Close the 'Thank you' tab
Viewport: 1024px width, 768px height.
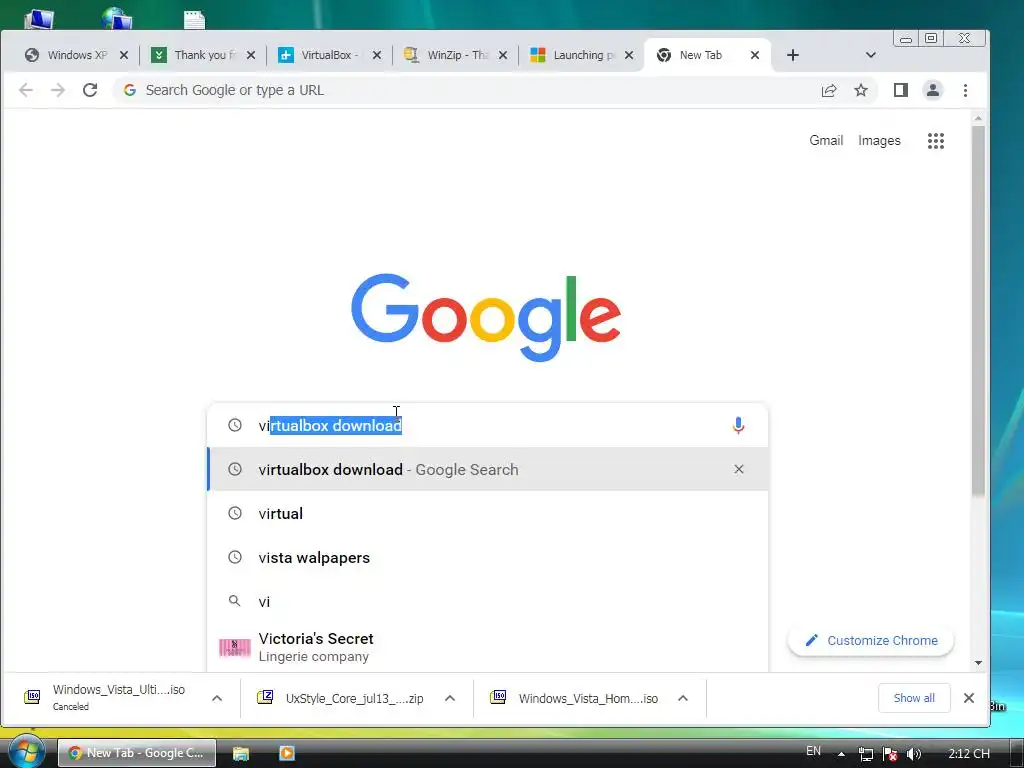pos(250,55)
